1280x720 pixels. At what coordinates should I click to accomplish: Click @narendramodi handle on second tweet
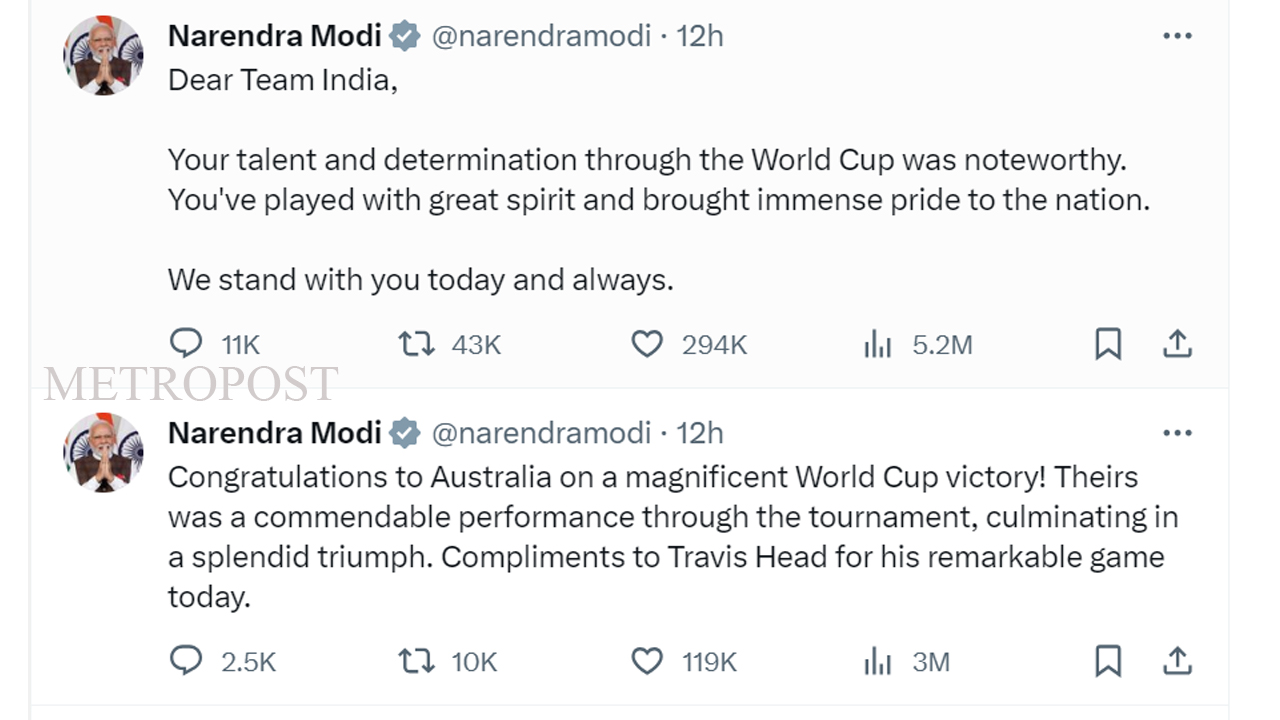pos(541,433)
